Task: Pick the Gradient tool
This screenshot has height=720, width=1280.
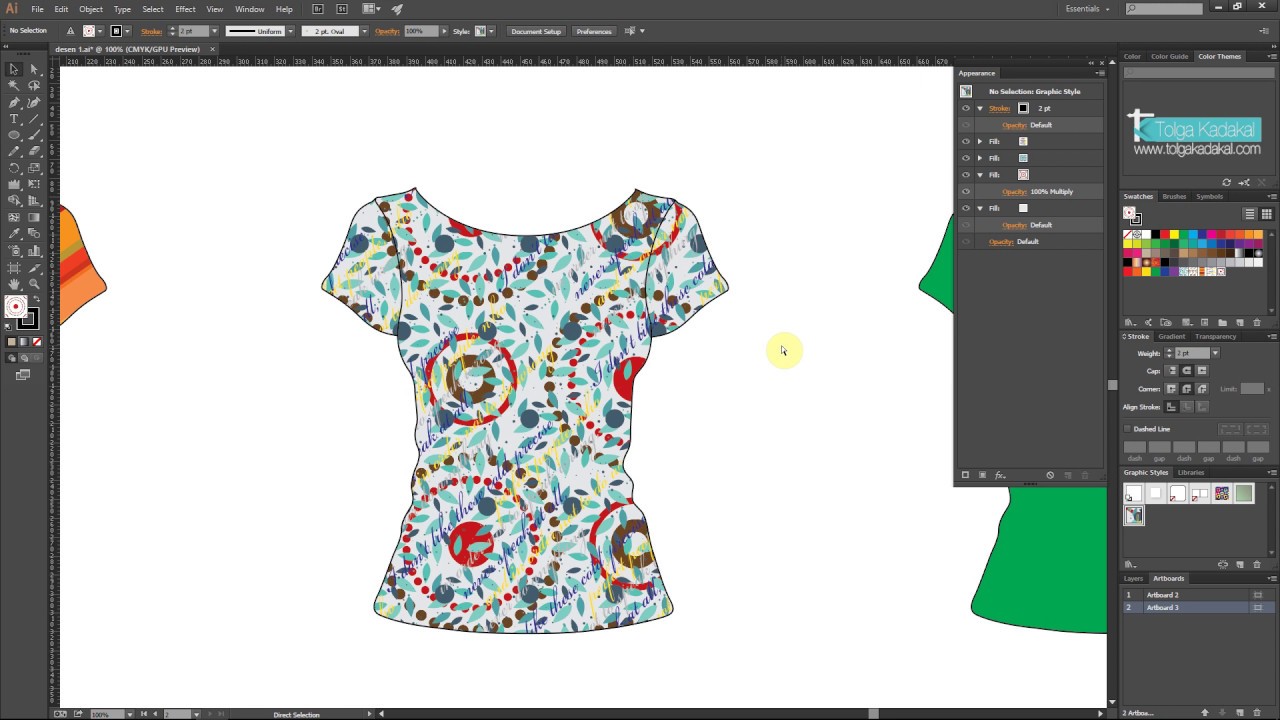Action: pos(34,217)
